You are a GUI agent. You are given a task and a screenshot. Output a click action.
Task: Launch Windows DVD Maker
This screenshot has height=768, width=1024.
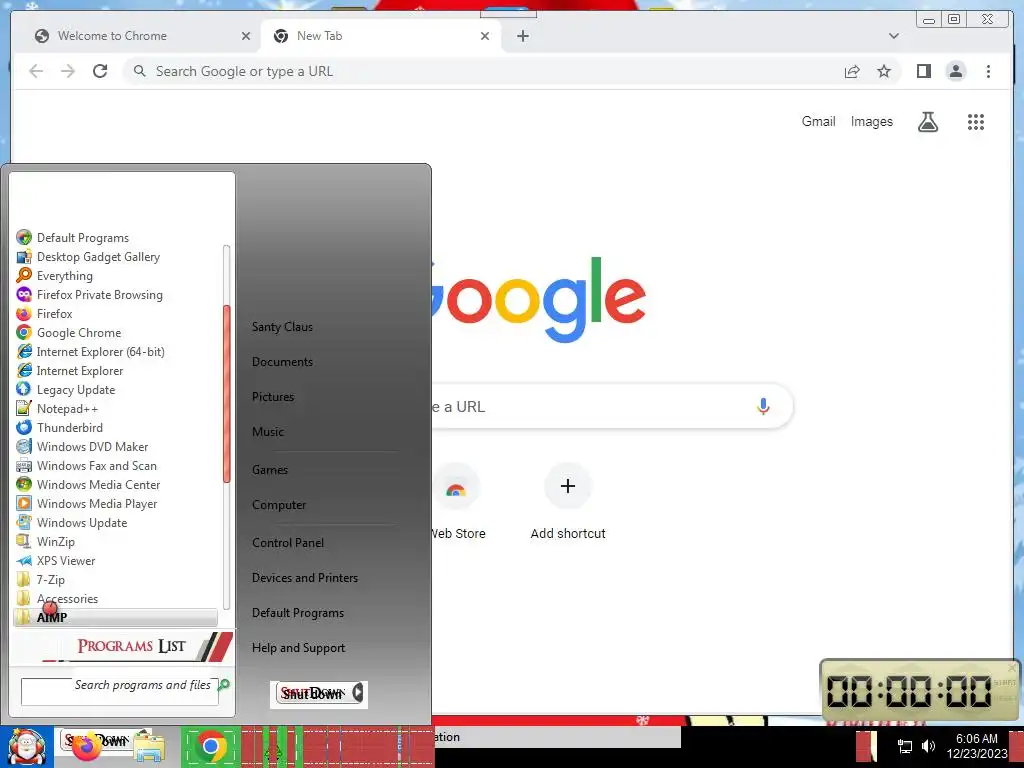click(82, 446)
